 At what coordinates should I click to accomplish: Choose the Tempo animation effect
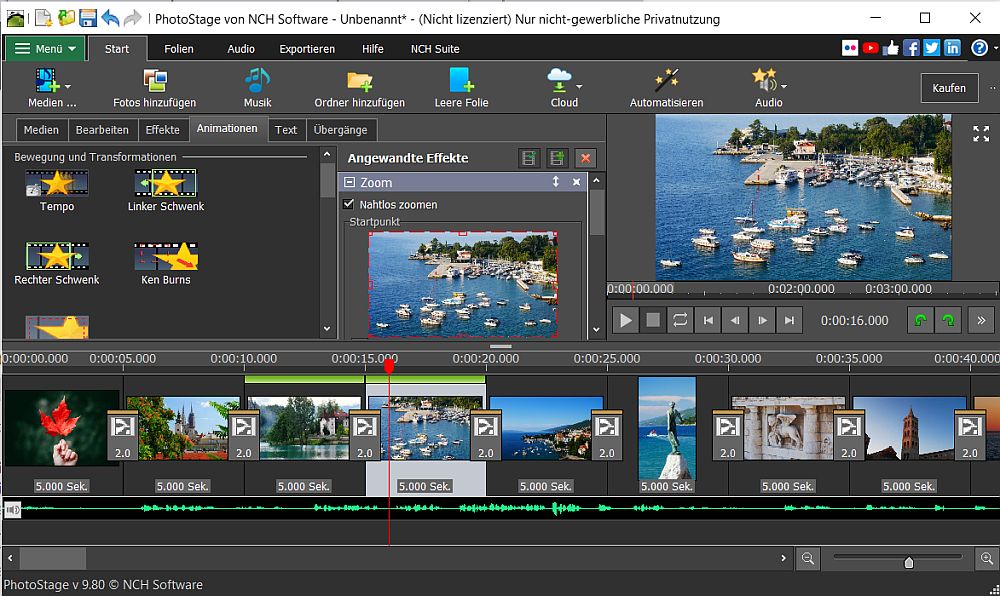[57, 183]
